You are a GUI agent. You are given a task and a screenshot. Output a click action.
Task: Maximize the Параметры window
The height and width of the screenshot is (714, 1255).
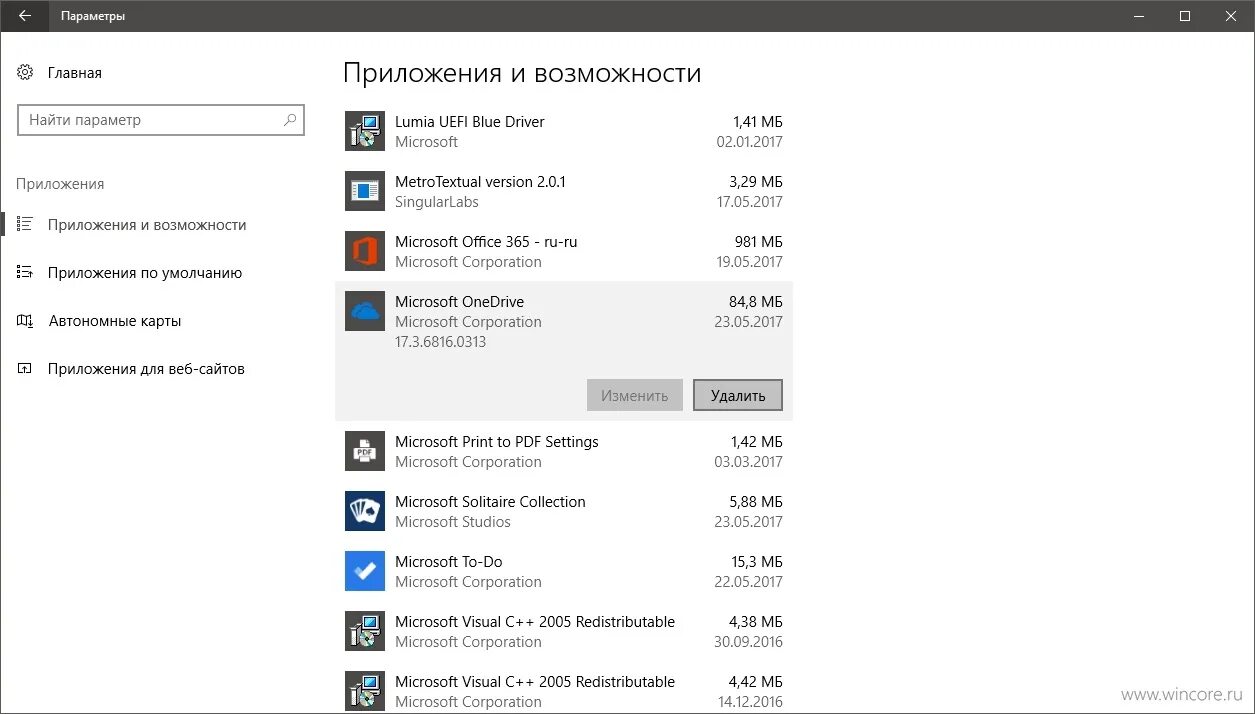(x=1185, y=16)
